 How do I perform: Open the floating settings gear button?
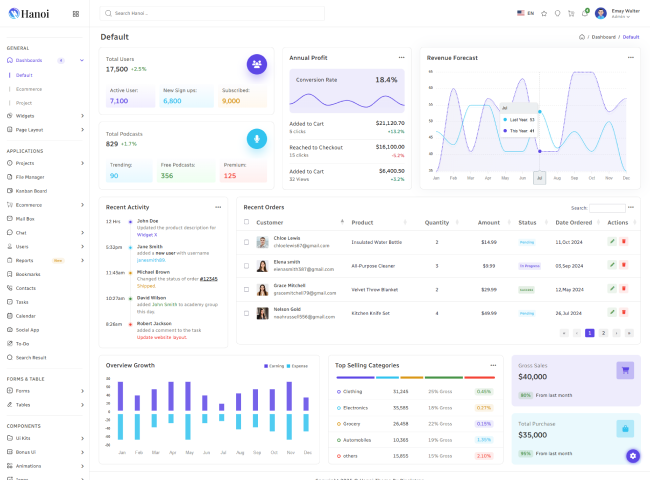pos(633,456)
